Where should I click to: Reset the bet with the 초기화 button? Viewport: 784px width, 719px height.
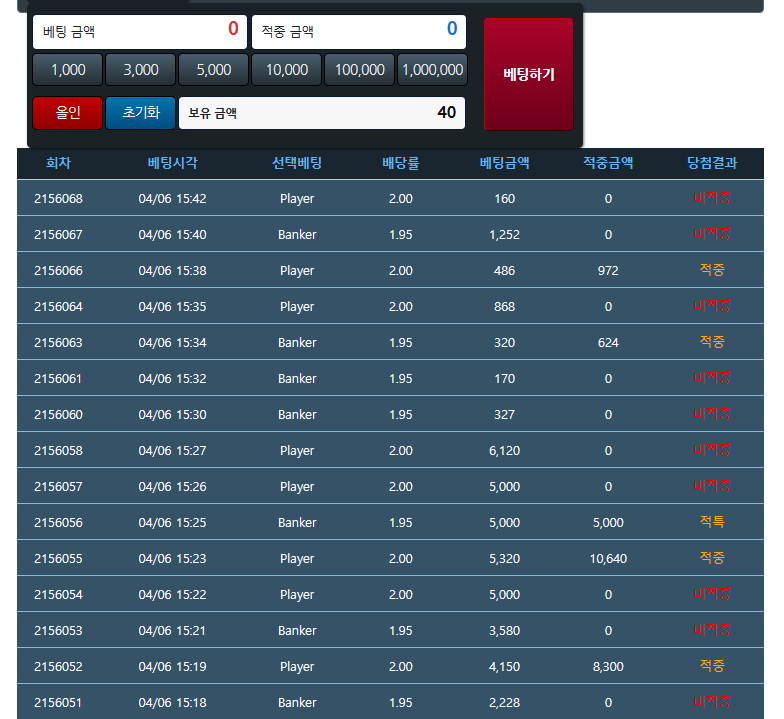click(140, 113)
